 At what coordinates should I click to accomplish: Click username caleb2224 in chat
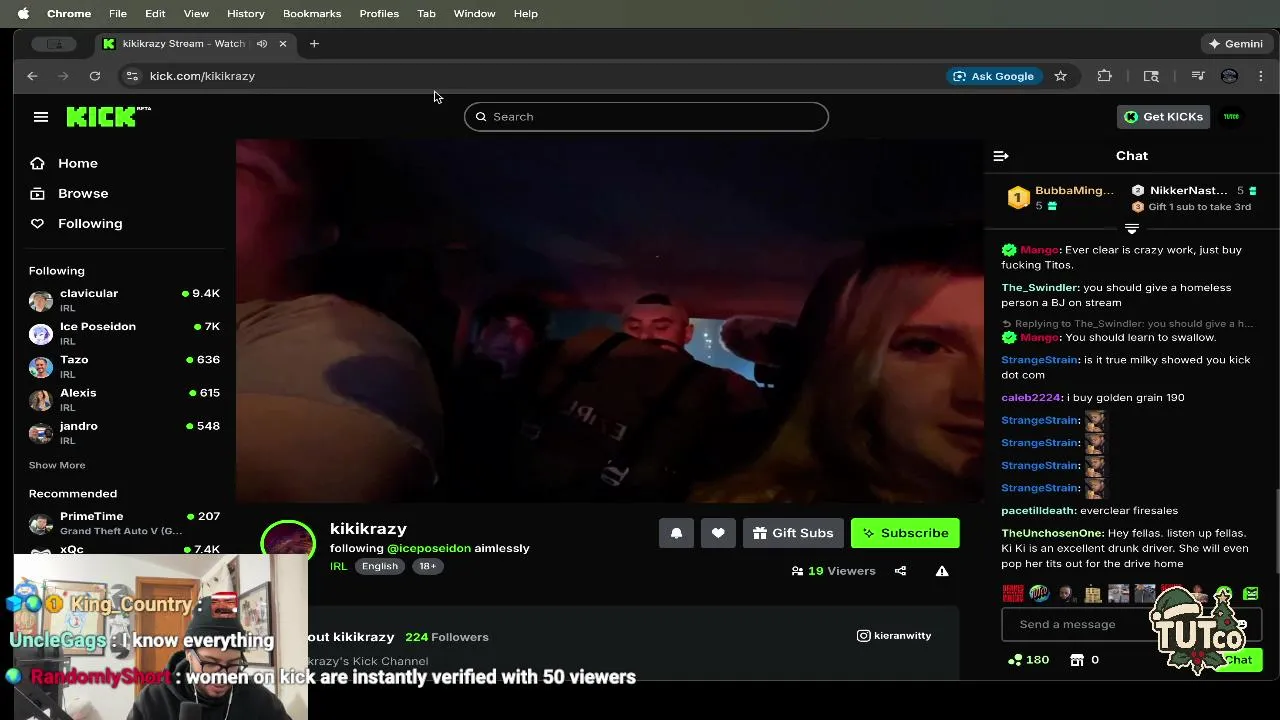coord(1031,398)
